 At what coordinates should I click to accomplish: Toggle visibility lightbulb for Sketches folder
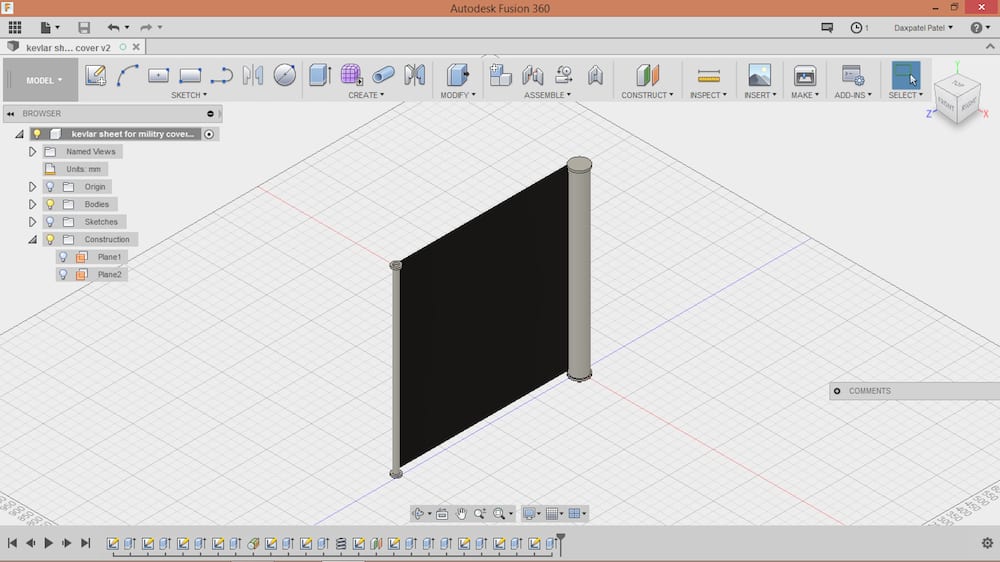(x=49, y=222)
